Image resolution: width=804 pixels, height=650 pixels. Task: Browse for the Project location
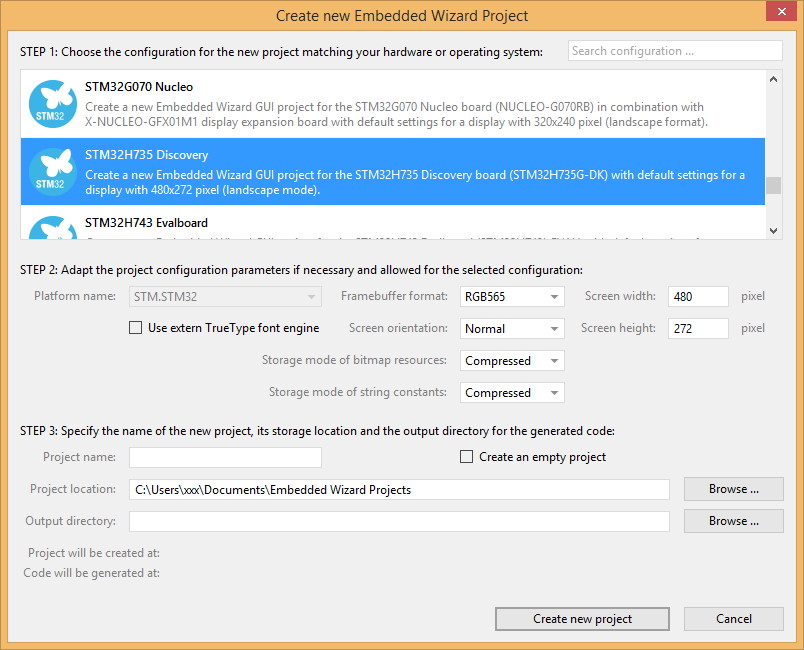(733, 489)
